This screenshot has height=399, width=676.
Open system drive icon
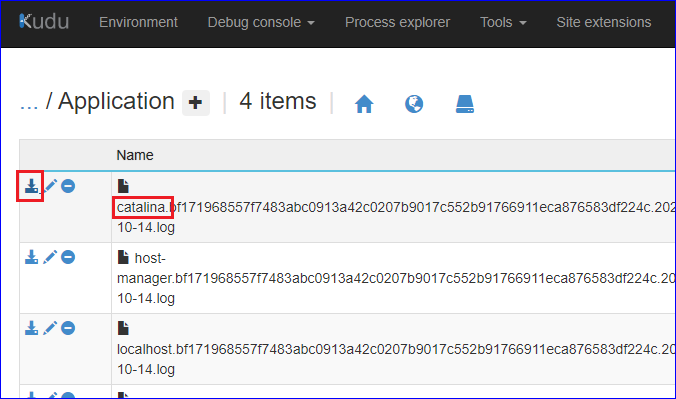point(465,104)
